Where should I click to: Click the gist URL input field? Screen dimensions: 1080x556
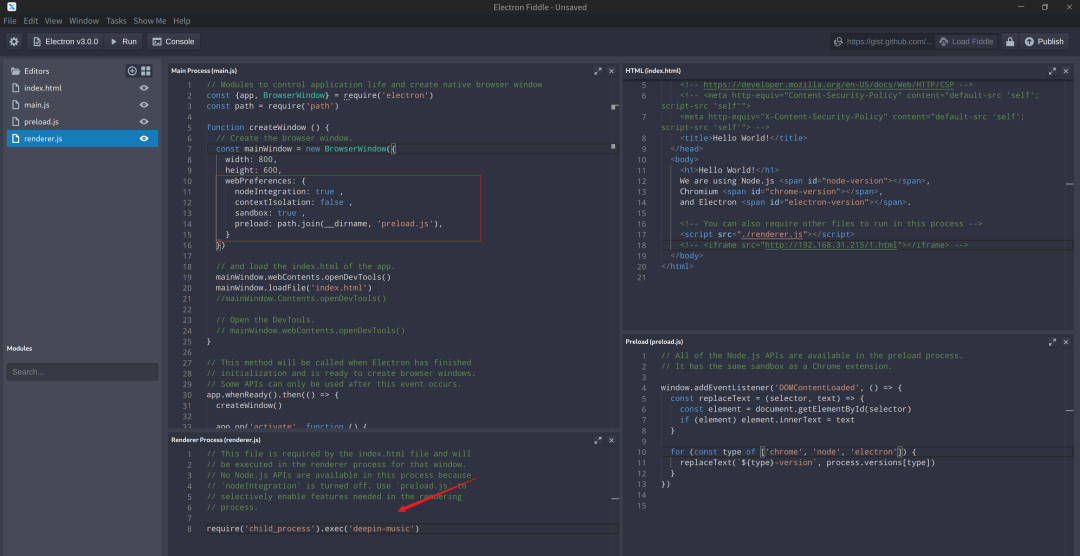coord(882,41)
